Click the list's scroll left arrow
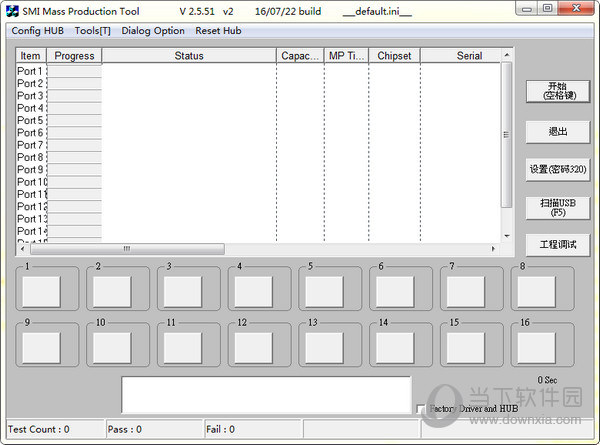 pyautogui.click(x=23, y=249)
